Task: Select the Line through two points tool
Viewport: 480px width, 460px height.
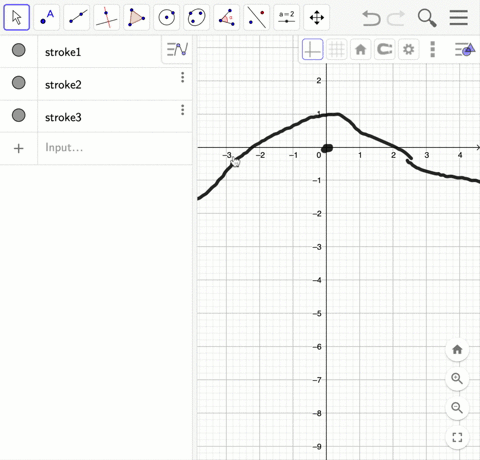Action: pyautogui.click(x=77, y=17)
